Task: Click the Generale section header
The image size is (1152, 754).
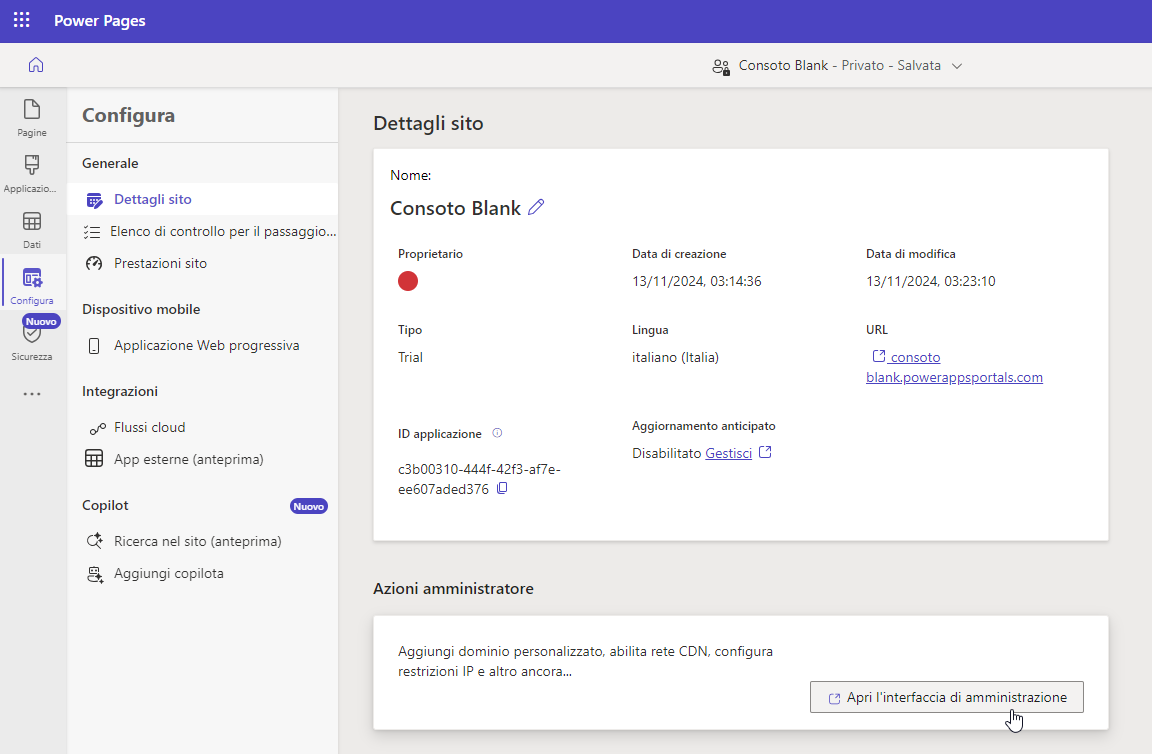Action: [110, 163]
